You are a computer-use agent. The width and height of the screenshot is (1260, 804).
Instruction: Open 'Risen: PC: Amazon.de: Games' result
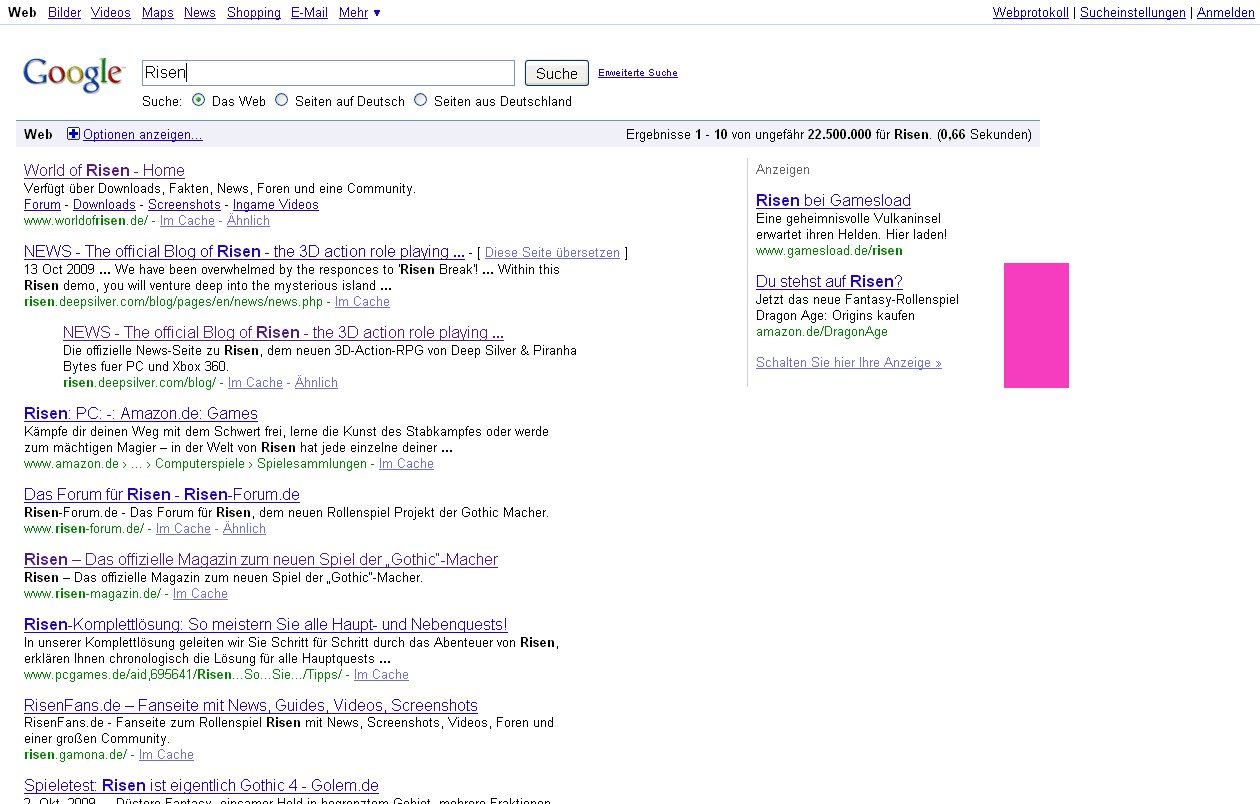(141, 413)
